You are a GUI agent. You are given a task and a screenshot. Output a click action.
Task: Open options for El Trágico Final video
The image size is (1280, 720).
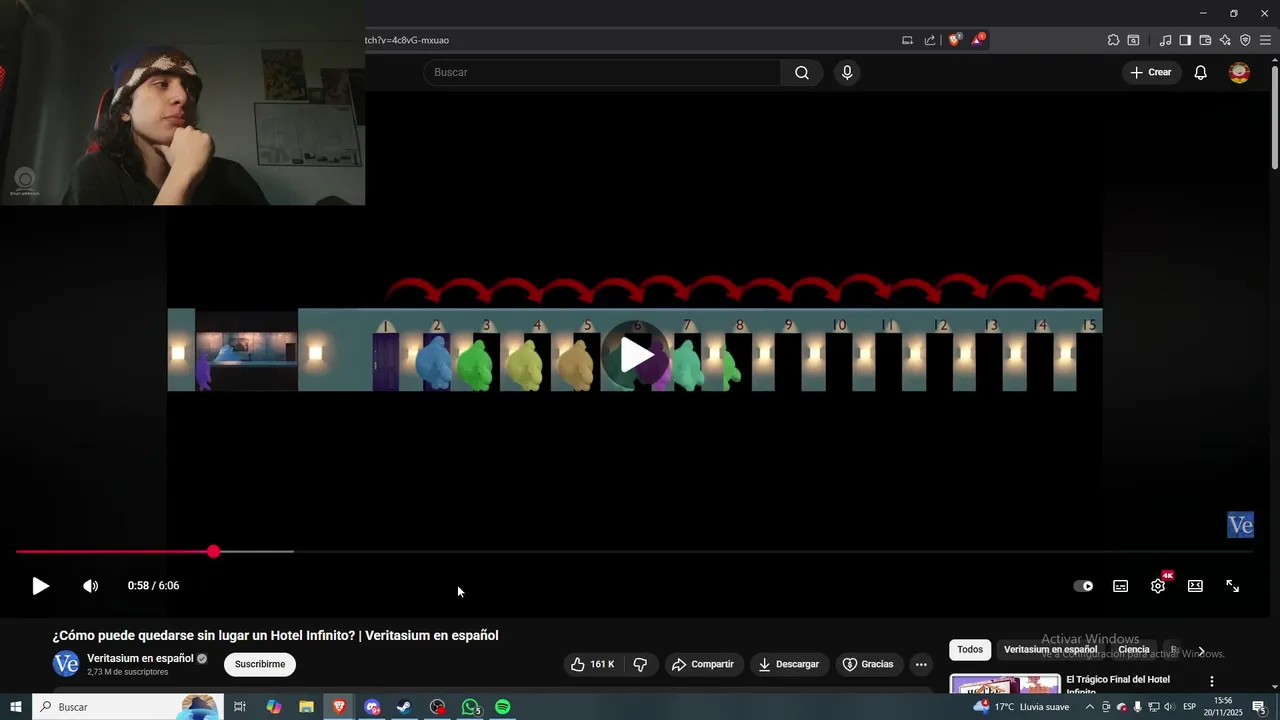tap(1212, 681)
